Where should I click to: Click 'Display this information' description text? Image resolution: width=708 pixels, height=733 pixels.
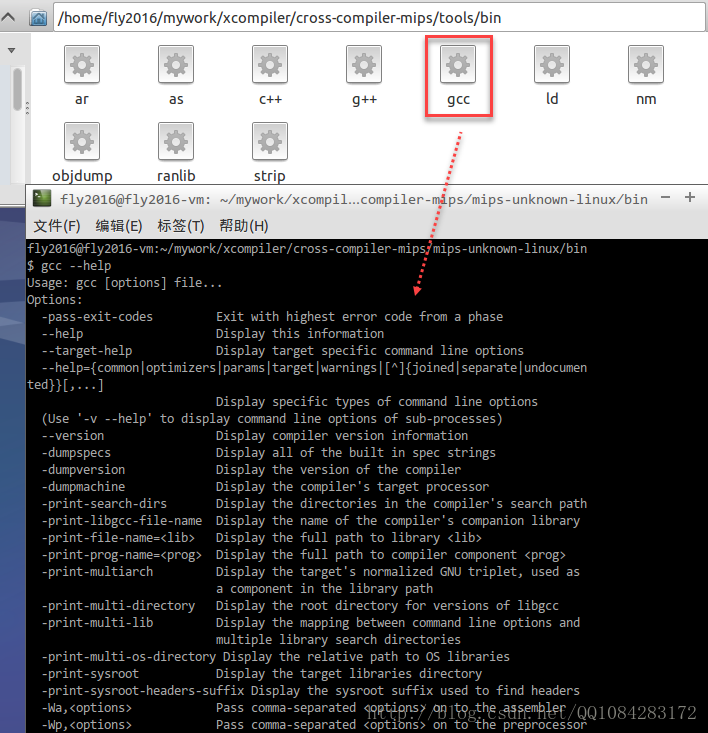(300, 333)
